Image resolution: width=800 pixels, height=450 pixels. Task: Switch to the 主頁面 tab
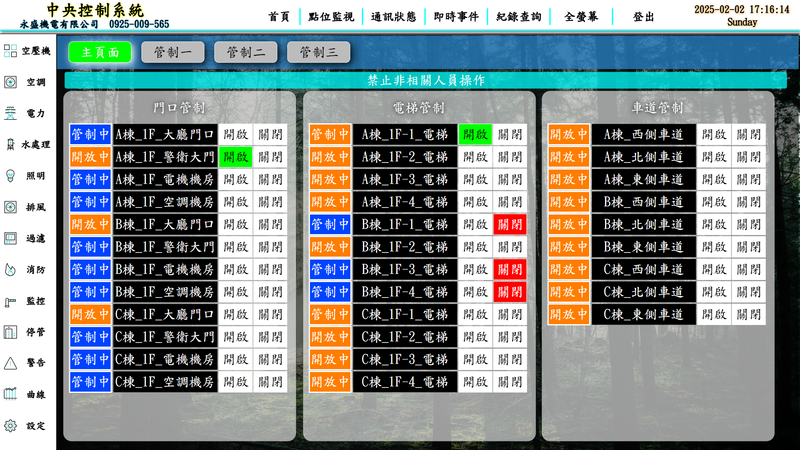tap(100, 52)
